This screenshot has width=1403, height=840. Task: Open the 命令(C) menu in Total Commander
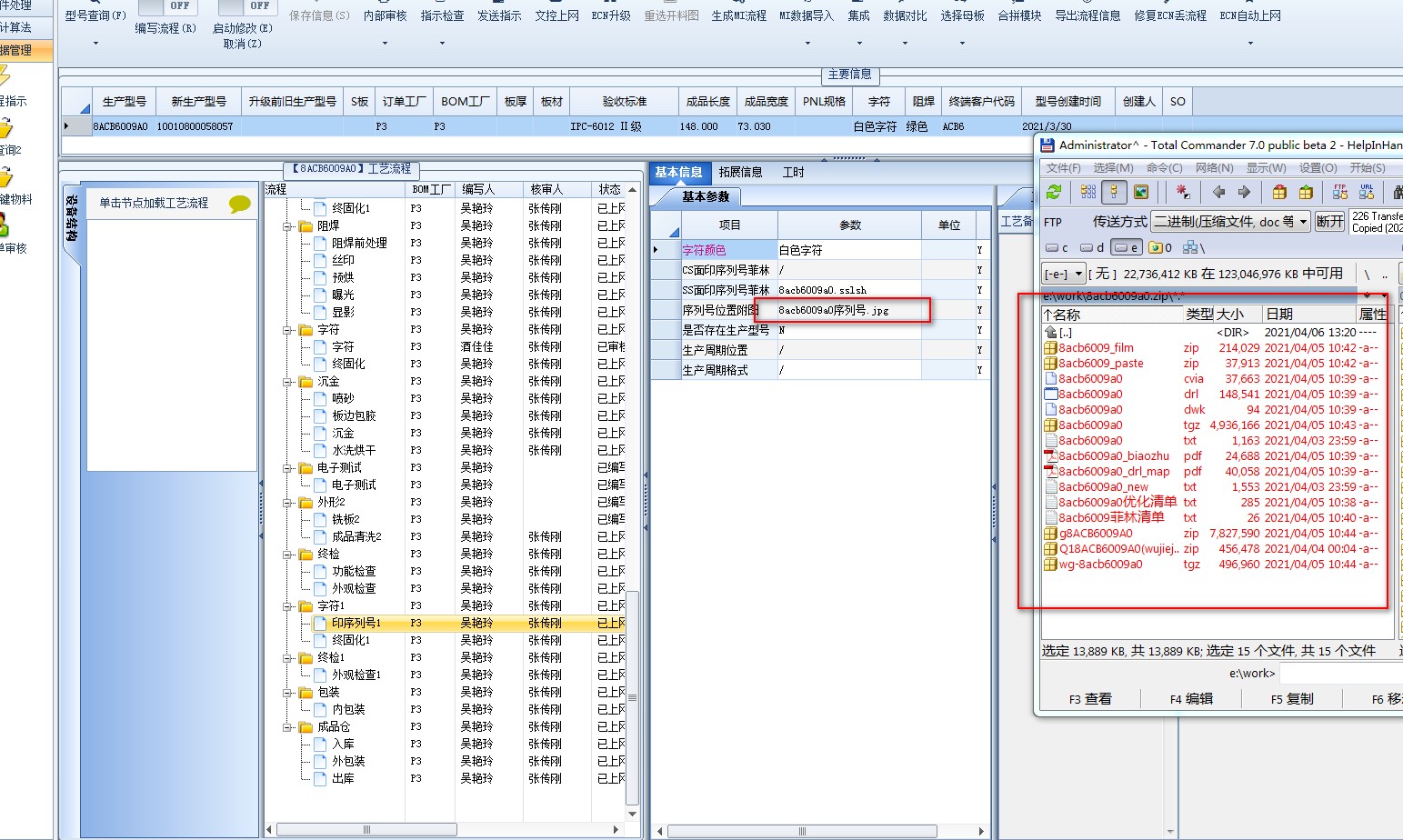click(x=1164, y=168)
